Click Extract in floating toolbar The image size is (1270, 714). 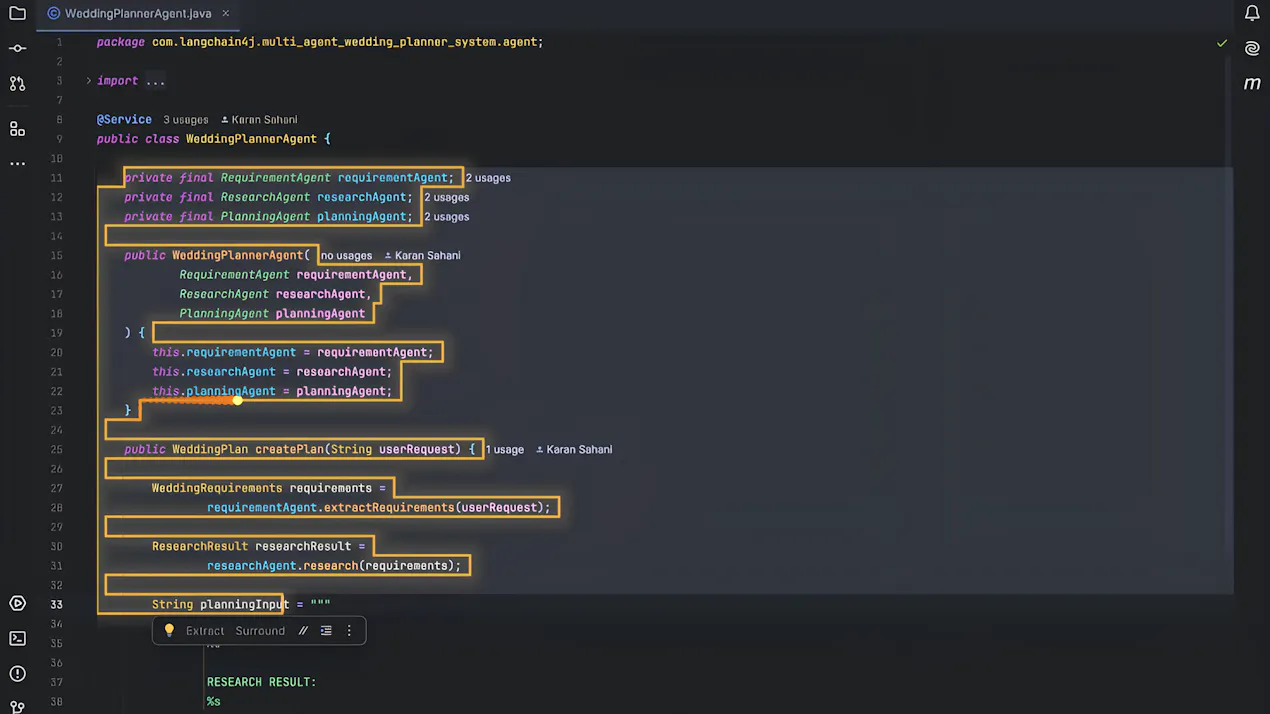[x=205, y=631]
